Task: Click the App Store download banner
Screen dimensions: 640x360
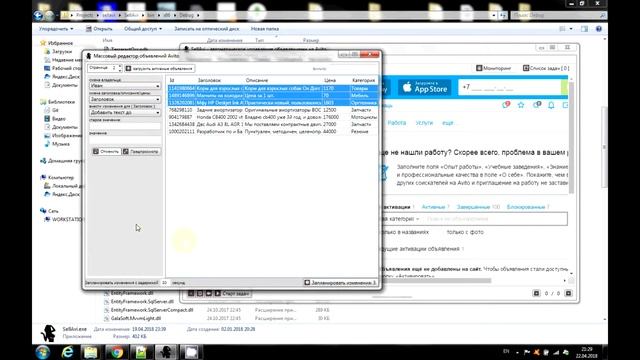Action: [424, 87]
